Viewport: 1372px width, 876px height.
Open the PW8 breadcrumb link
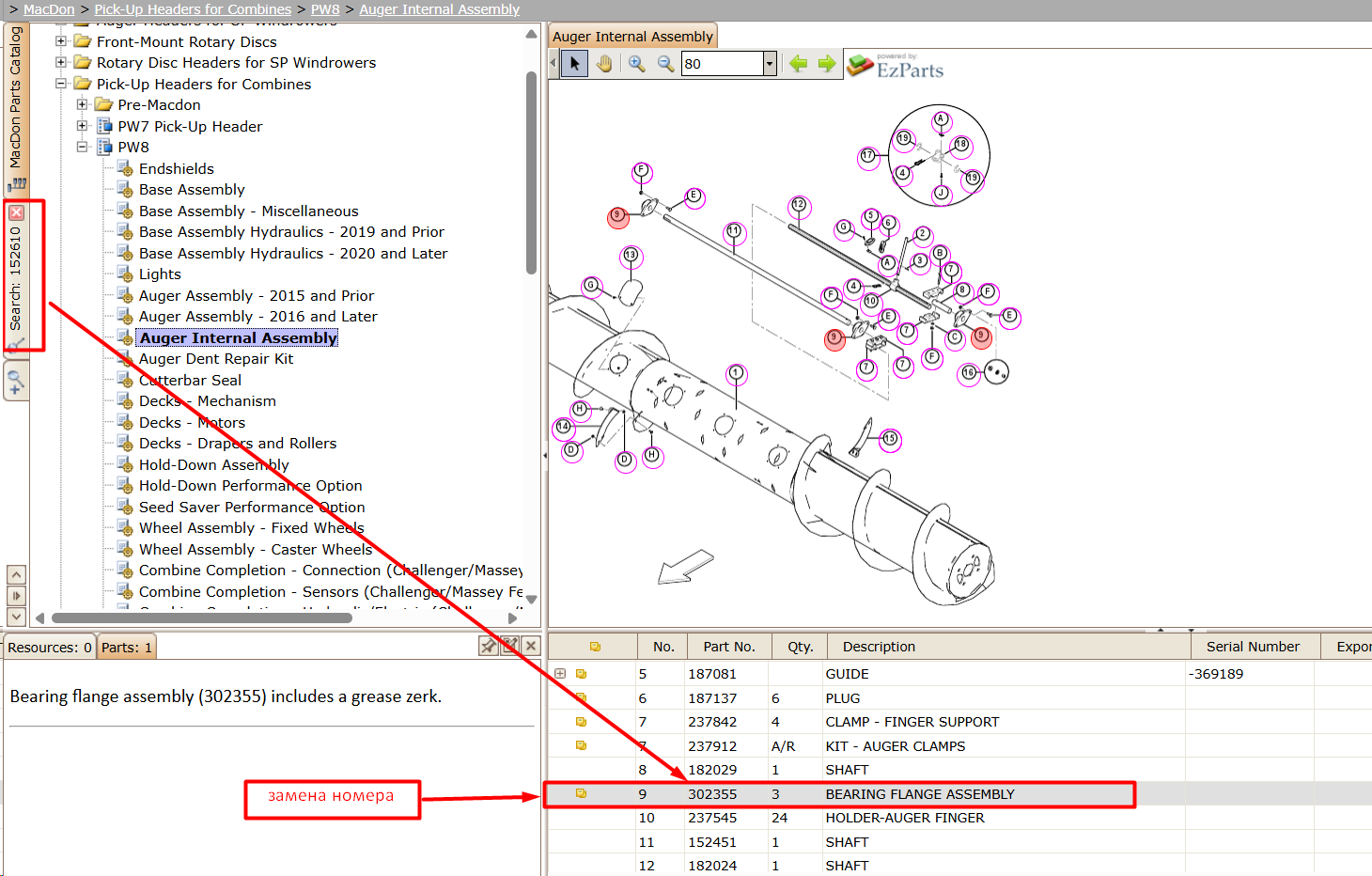click(x=325, y=9)
